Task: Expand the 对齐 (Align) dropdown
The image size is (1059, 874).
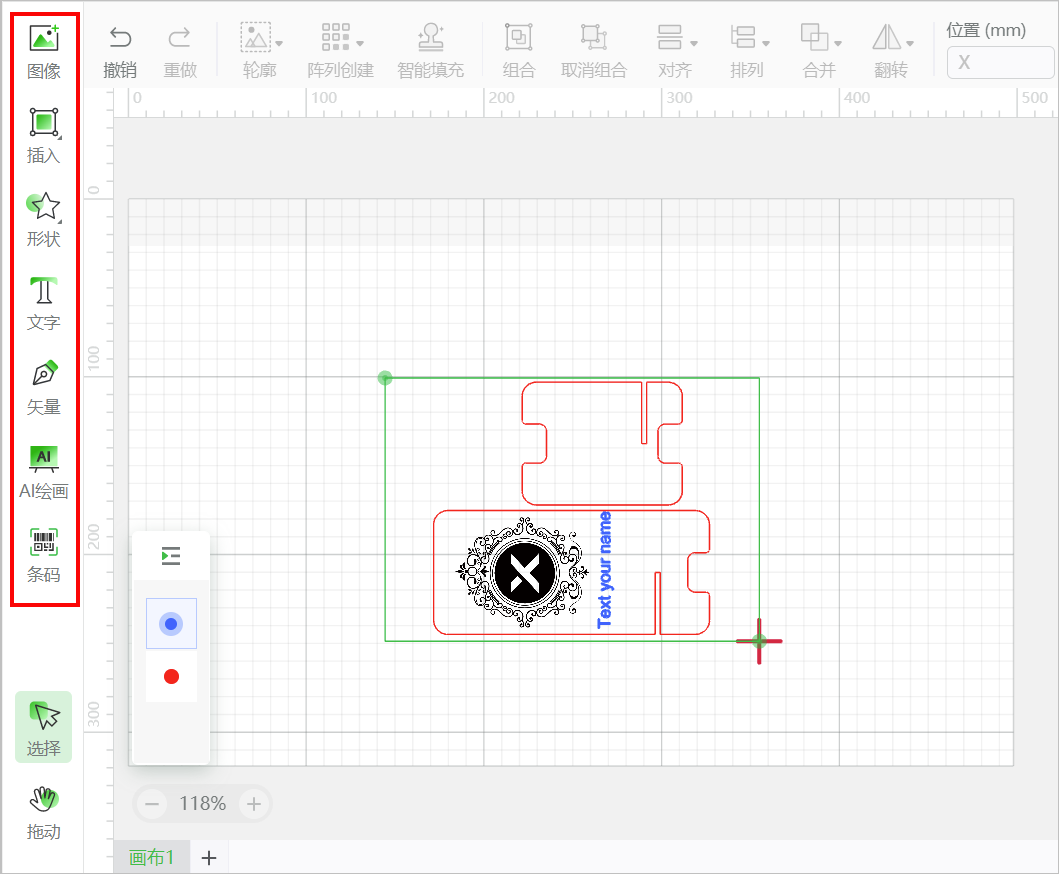Action: (676, 51)
